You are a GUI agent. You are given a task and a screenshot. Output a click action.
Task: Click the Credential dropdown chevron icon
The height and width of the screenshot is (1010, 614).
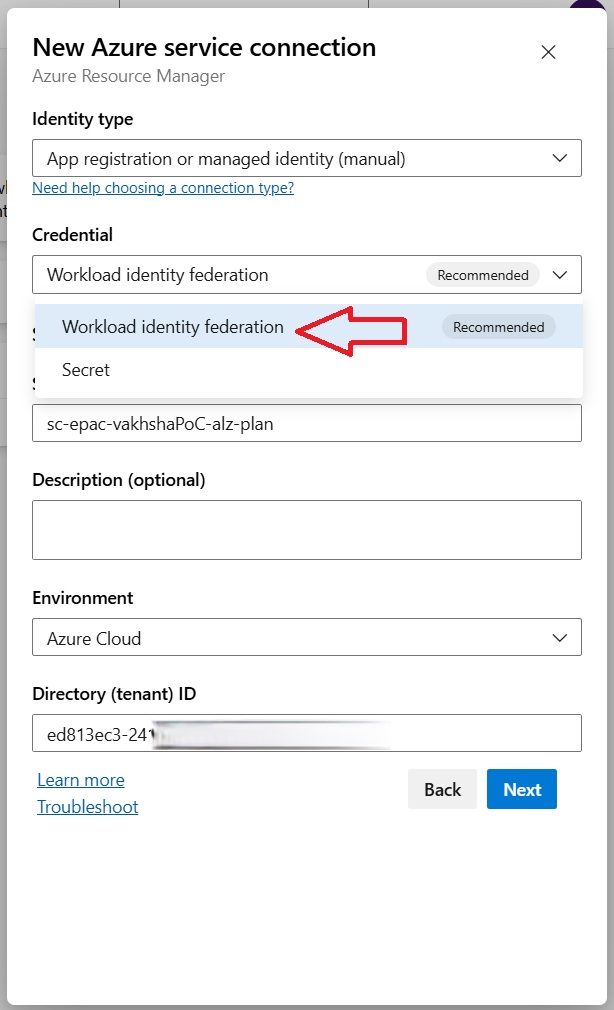[562, 274]
